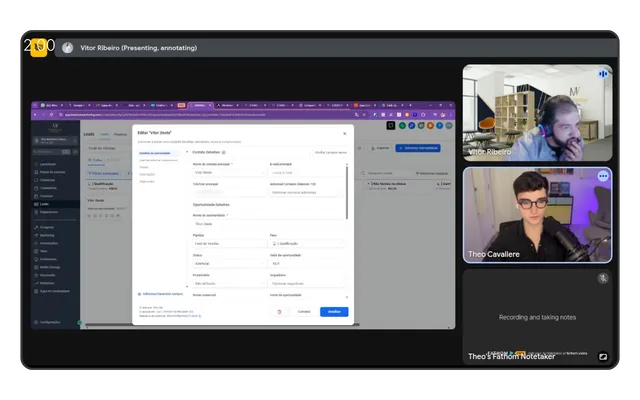Click the Telefone principal input field
640x400 pixels.
tap(229, 192)
